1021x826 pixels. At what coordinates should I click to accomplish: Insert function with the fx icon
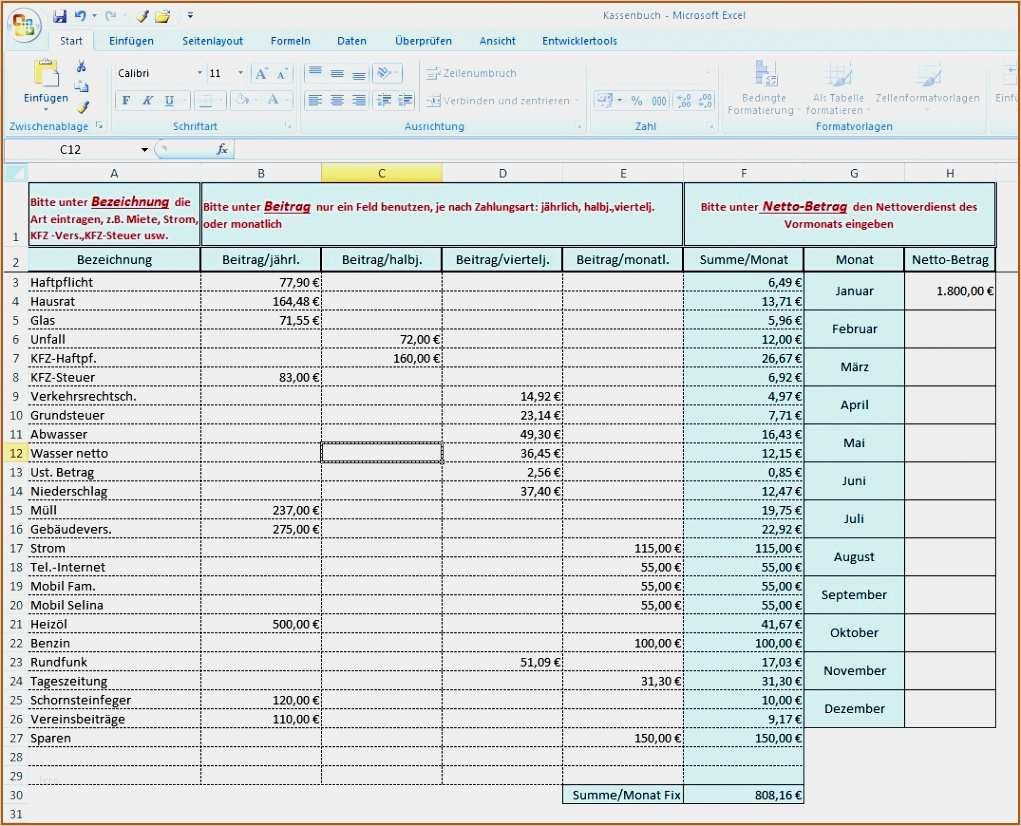pos(222,150)
